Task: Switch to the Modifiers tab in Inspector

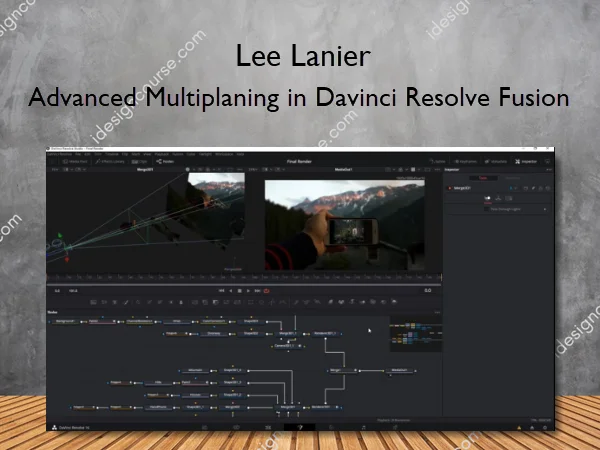Action: click(x=513, y=178)
